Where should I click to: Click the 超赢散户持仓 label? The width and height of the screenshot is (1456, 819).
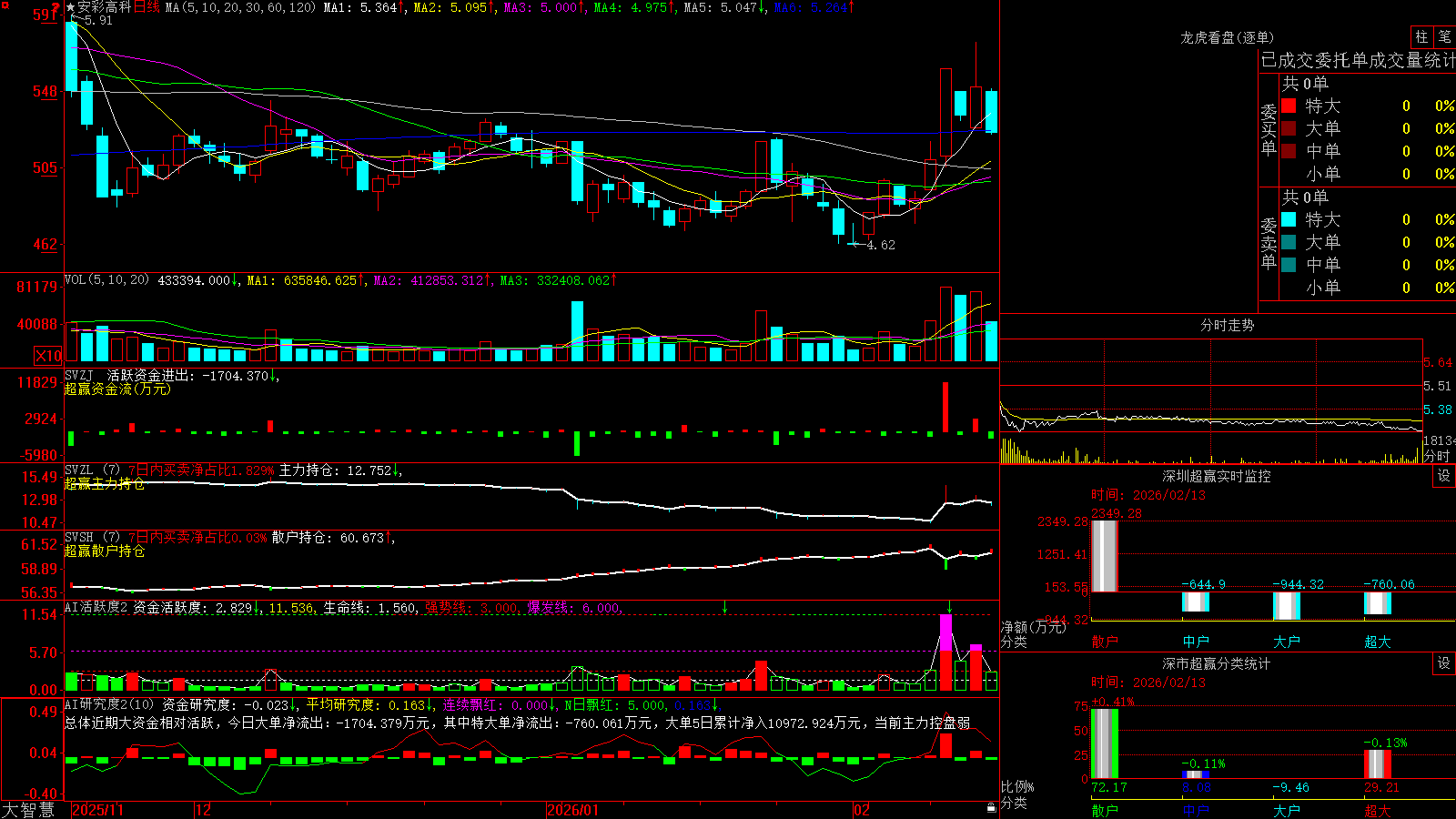(x=105, y=551)
